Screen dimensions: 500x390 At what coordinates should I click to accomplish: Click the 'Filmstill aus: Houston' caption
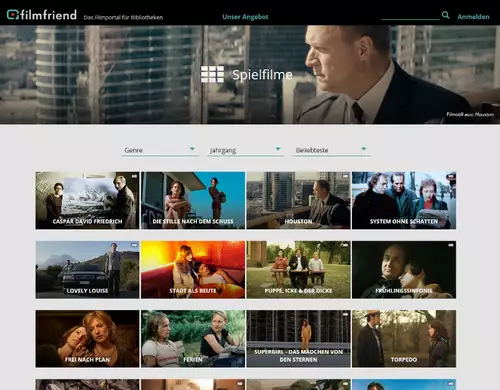[470, 114]
